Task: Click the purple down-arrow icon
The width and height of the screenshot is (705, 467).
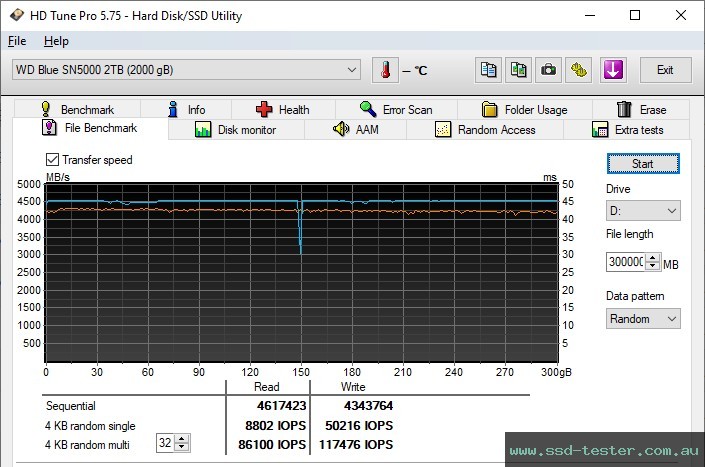Action: [612, 70]
